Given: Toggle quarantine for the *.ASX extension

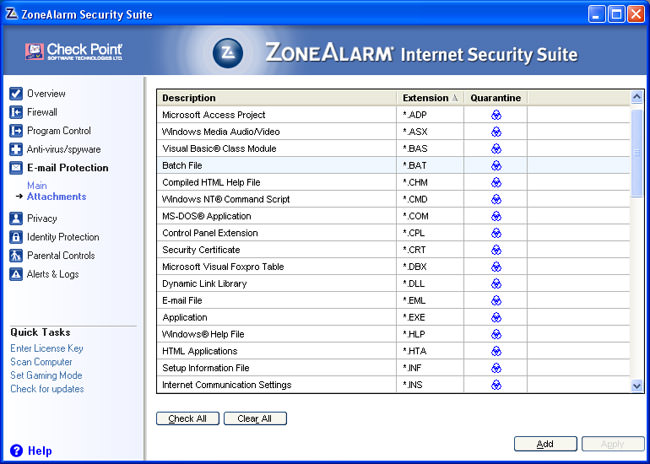Looking at the screenshot, I should [496, 132].
